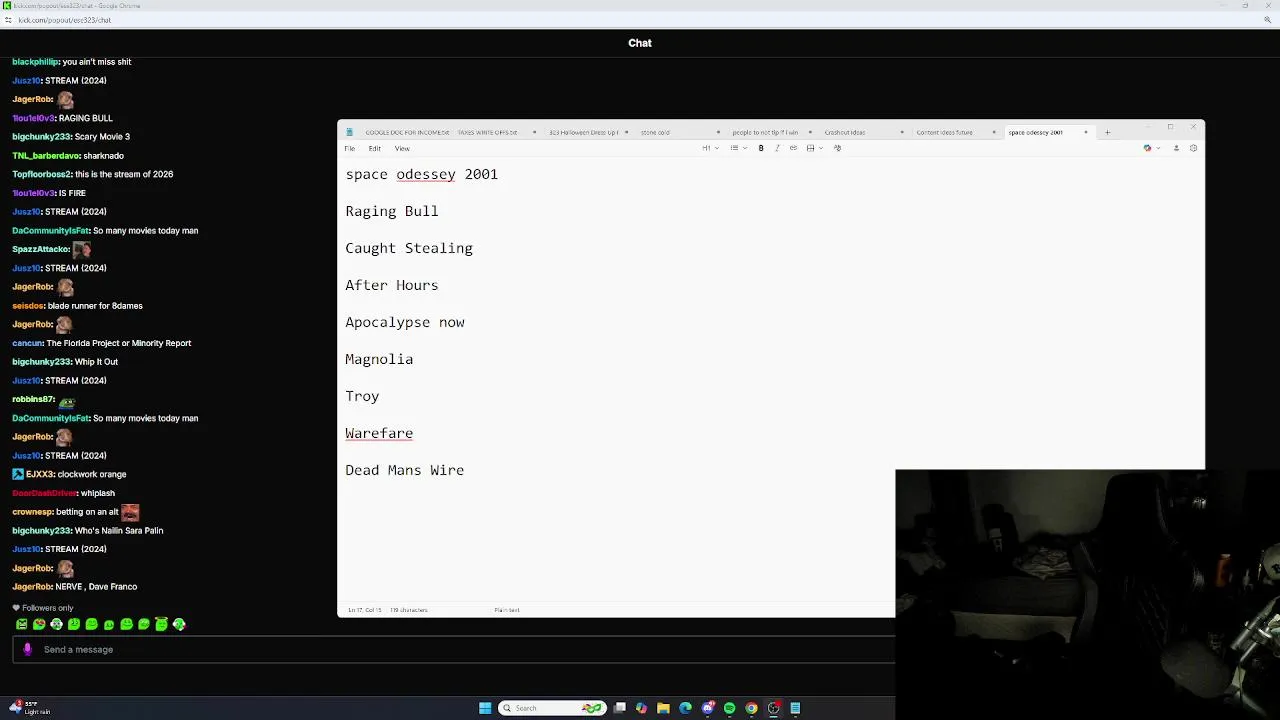Viewport: 1280px width, 720px height.
Task: Insert the last emote in the emote row
Action: point(179,624)
